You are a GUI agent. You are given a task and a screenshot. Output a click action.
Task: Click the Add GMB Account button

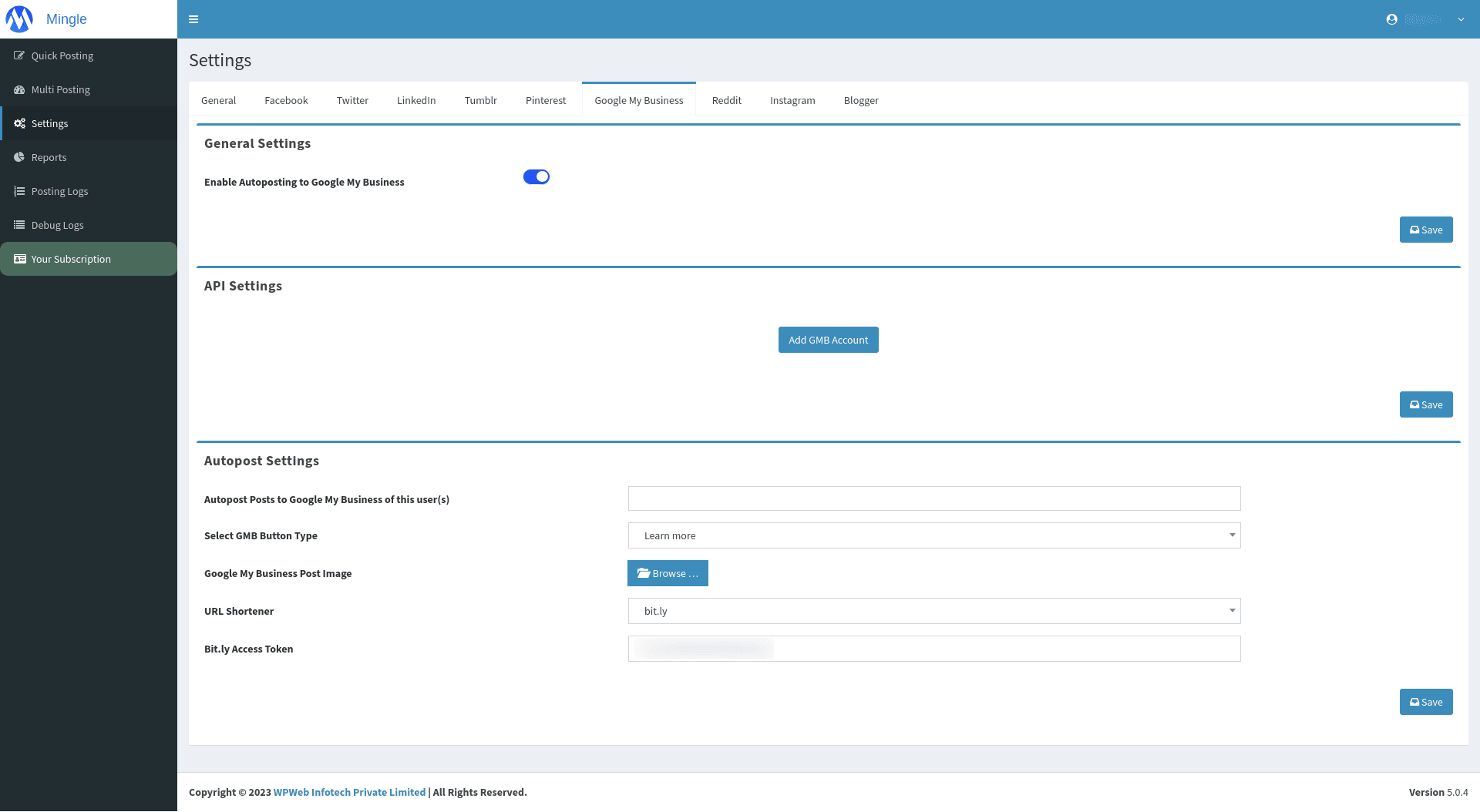(828, 340)
